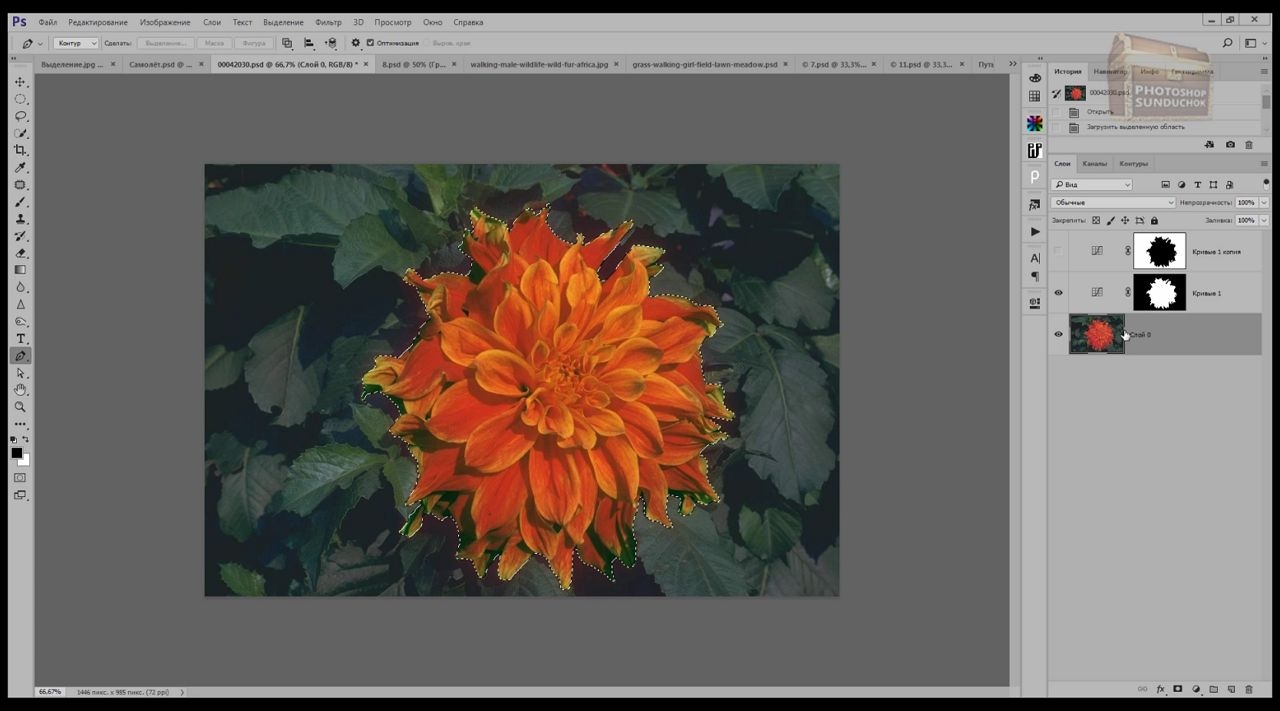Open the pen tool preset picker arrow
This screenshot has width=1280, height=711.
[41, 43]
